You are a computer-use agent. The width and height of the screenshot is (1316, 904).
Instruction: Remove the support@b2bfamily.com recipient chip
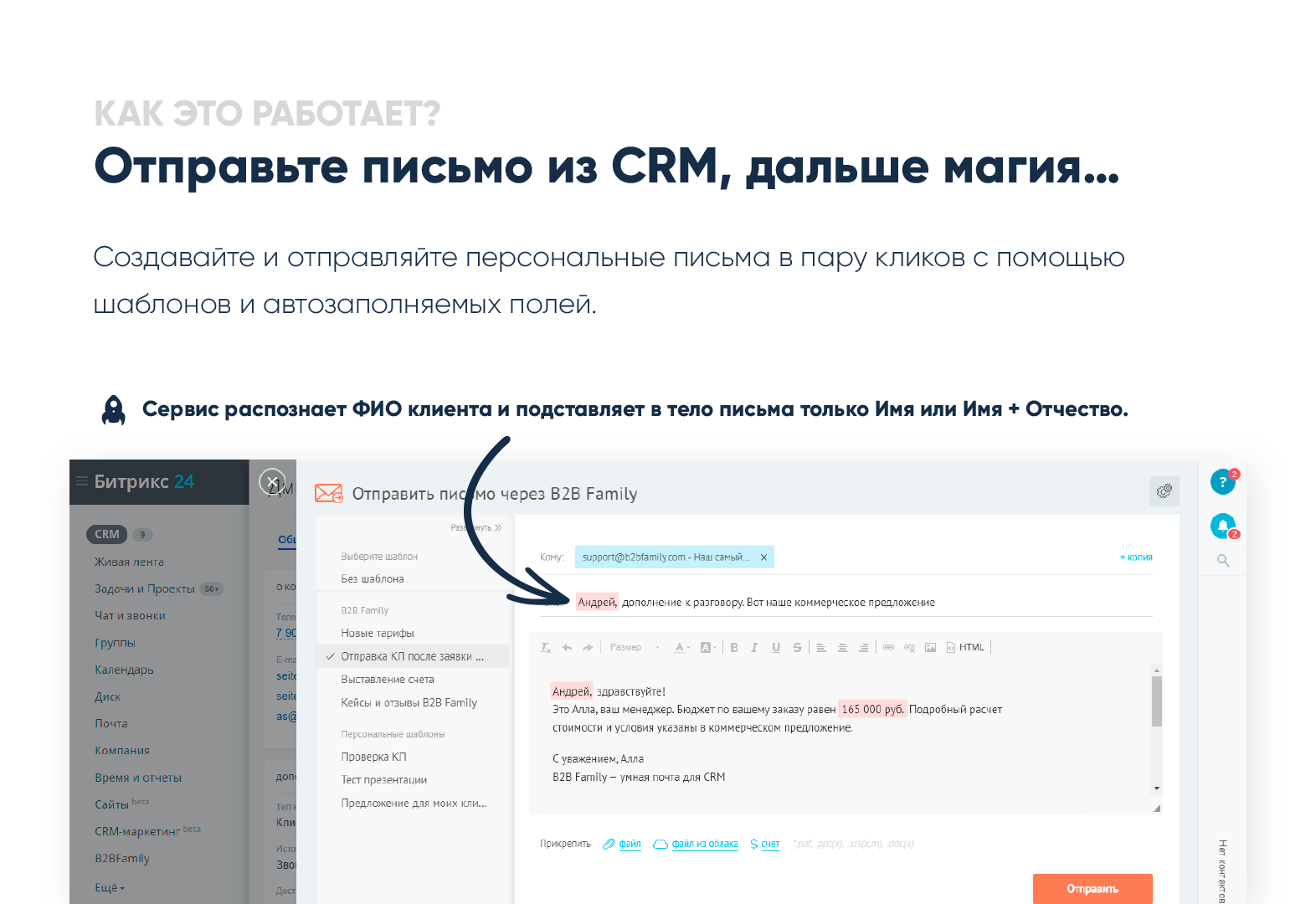763,557
